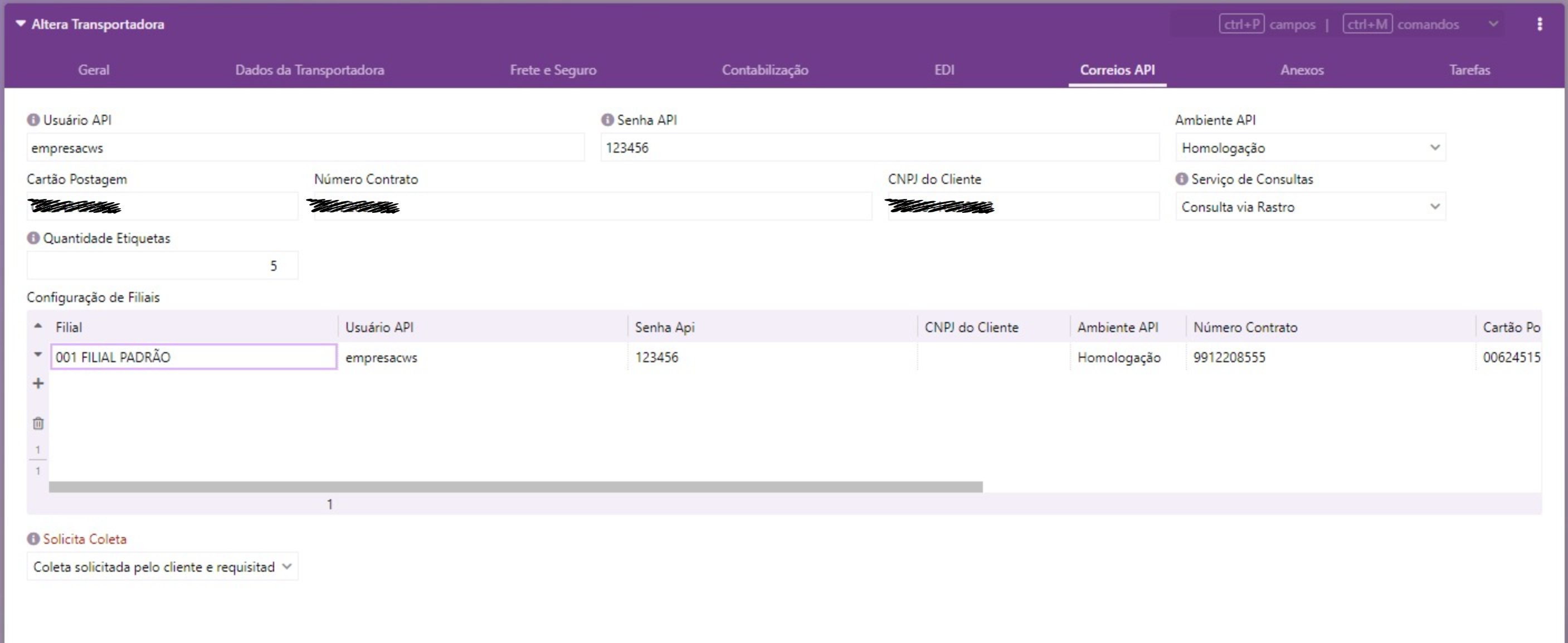Click the info icon beside Usuário API
Viewport: 1568px width, 643px height.
point(33,120)
